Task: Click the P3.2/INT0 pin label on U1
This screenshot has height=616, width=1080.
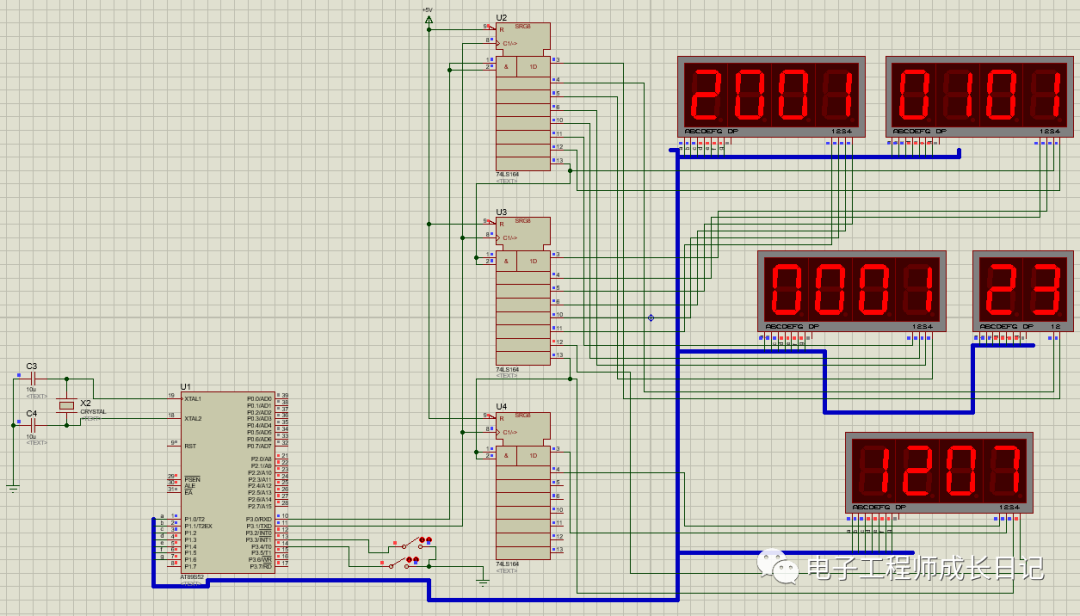Action: click(x=258, y=533)
